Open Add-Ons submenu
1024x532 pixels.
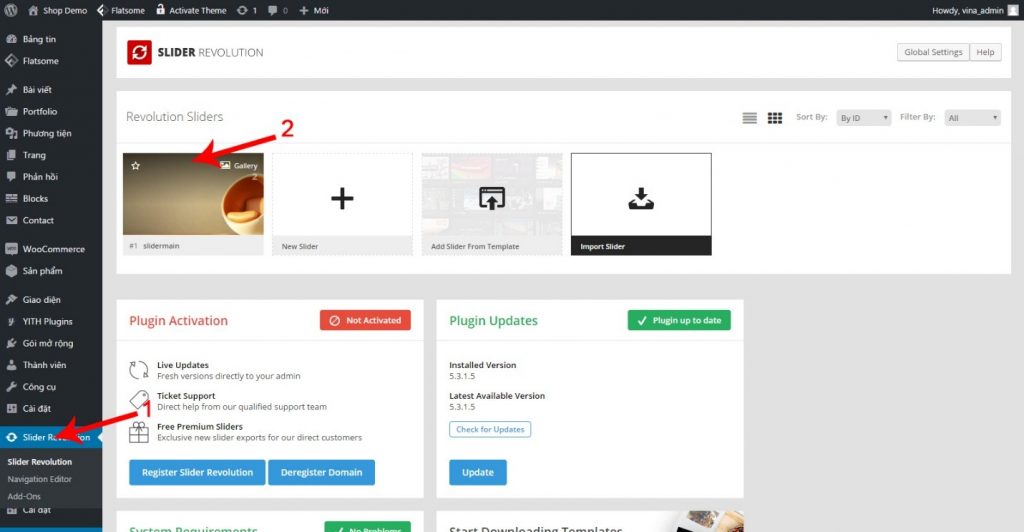pyautogui.click(x=24, y=496)
